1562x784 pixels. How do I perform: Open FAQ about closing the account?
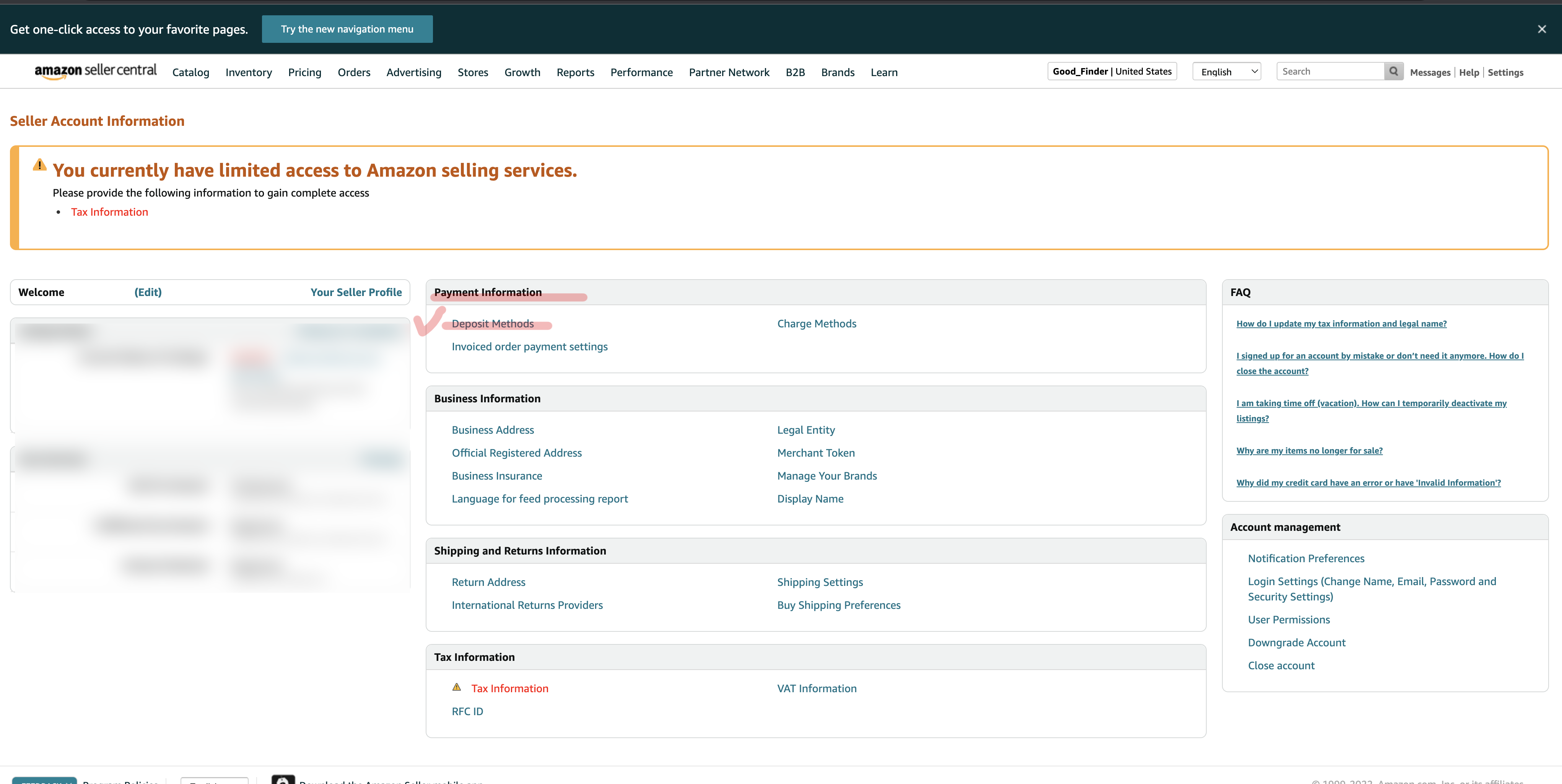point(1380,363)
